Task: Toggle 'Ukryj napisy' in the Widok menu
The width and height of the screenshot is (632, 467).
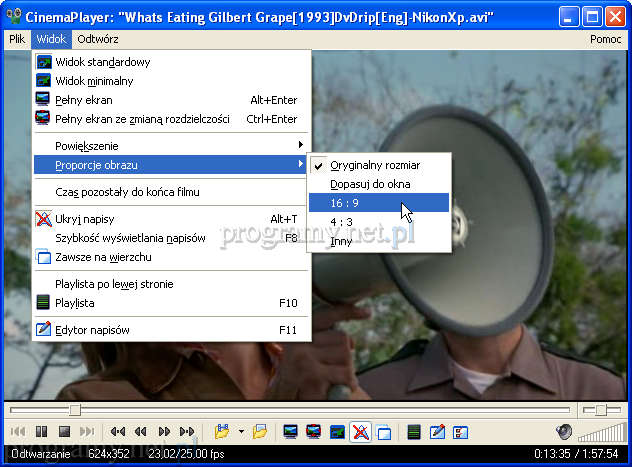Action: 83,219
